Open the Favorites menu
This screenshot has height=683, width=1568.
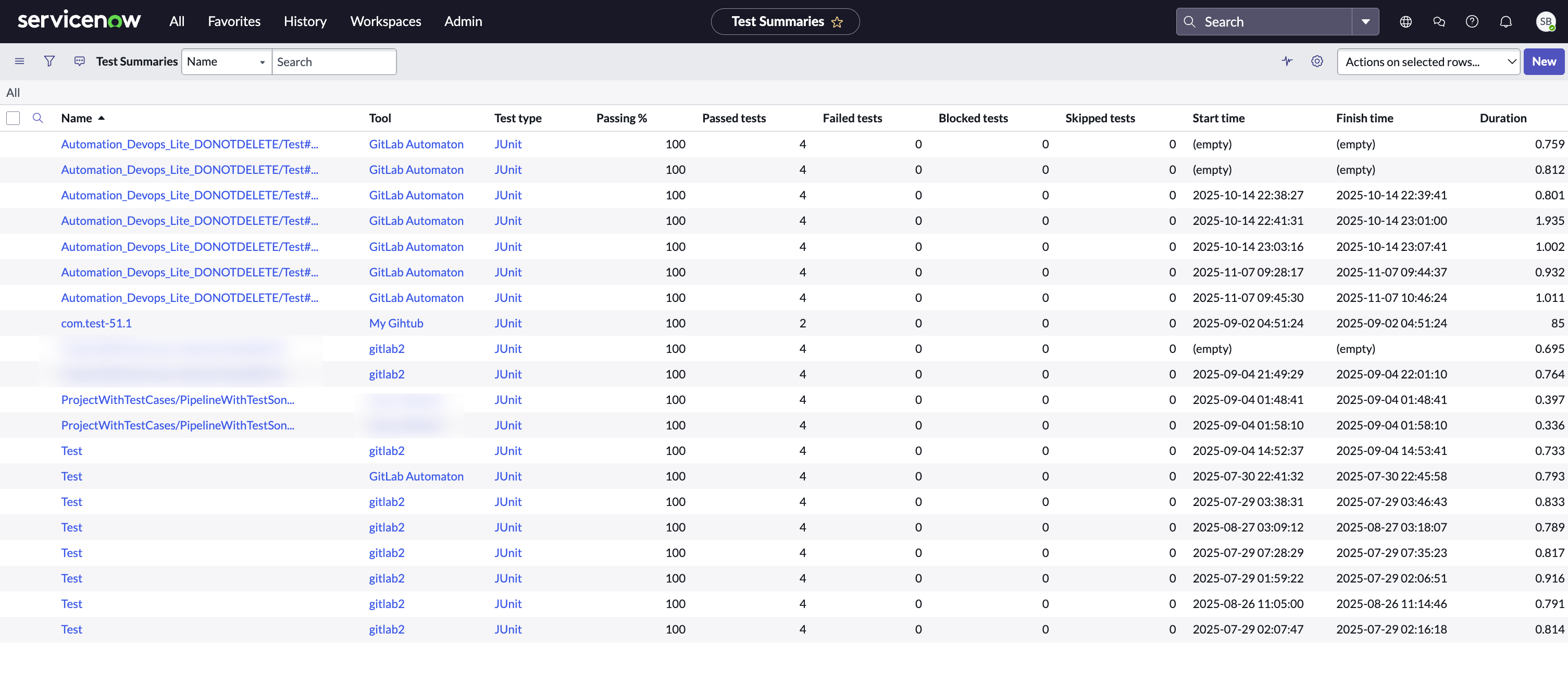tap(234, 21)
